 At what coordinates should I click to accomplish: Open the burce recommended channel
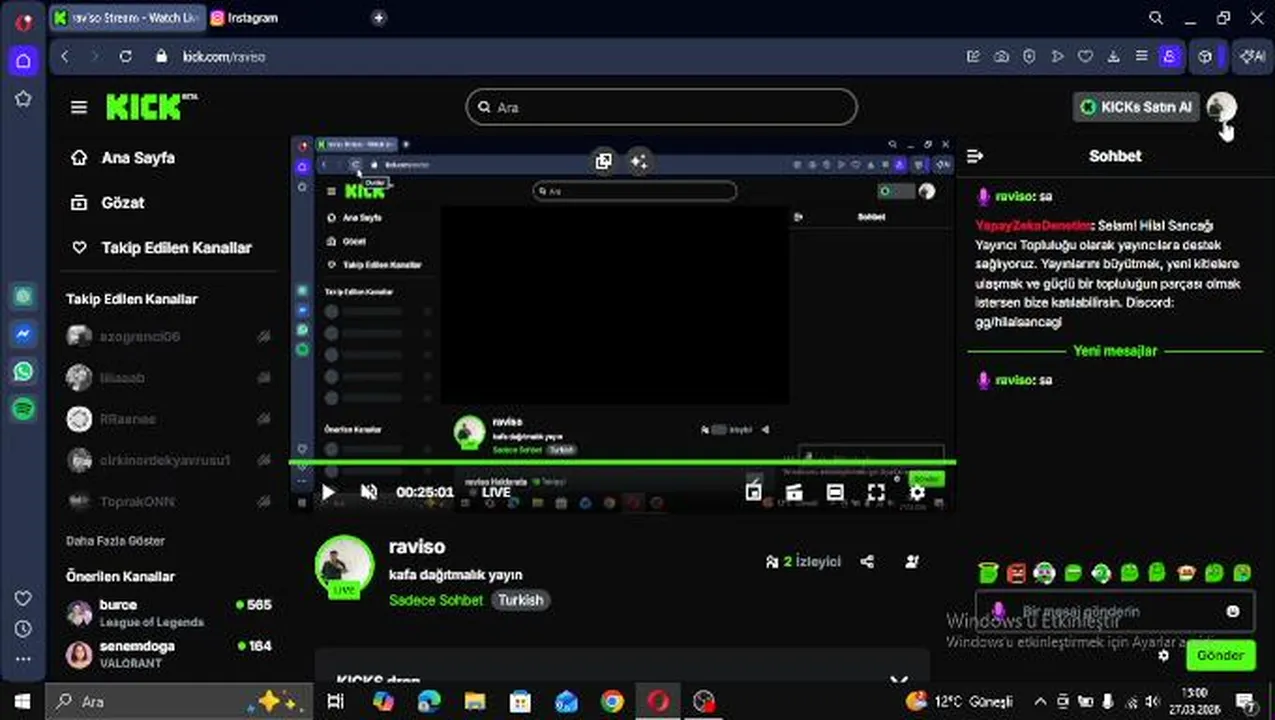[x=168, y=613]
